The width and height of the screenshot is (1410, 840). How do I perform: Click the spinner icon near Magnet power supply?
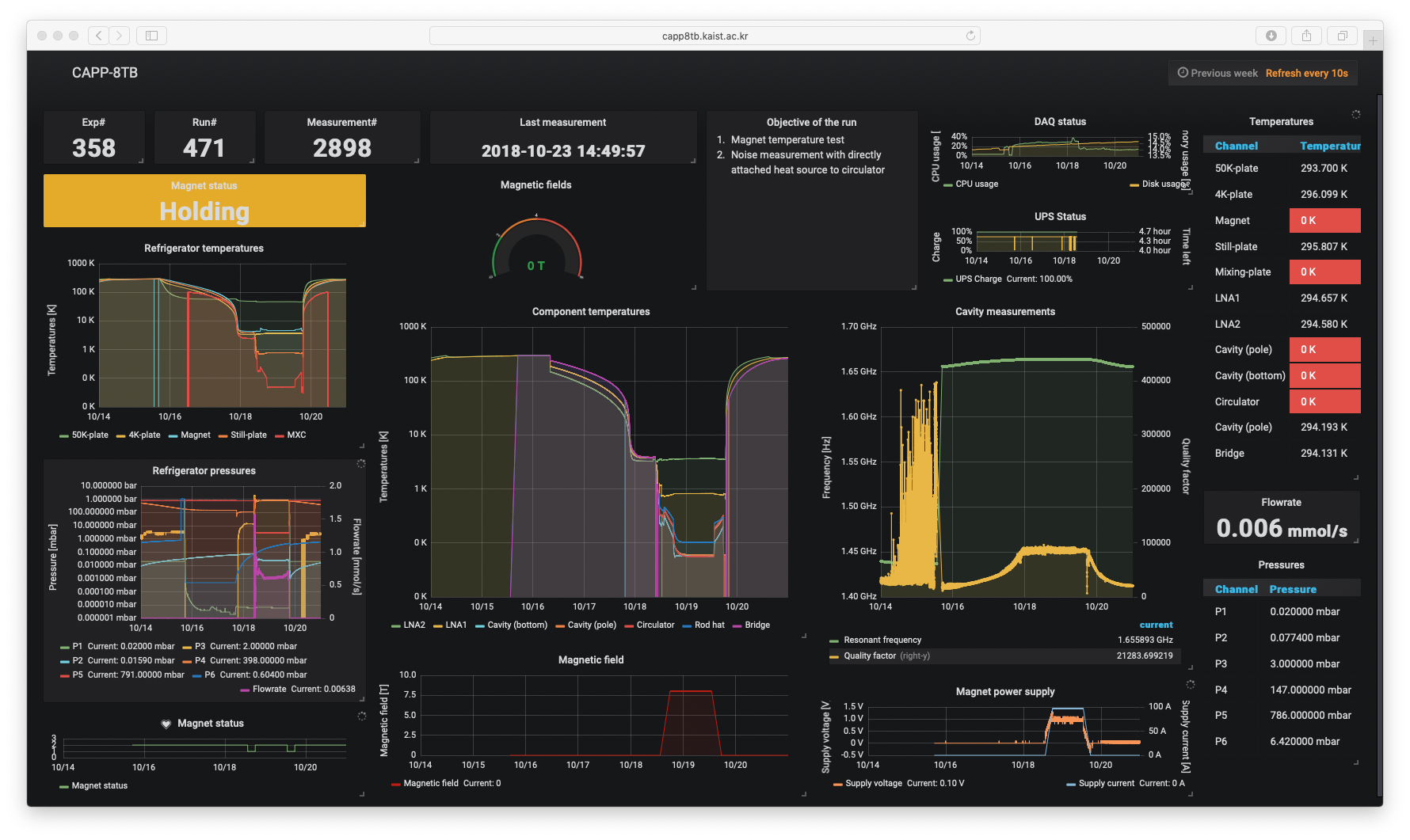(x=1190, y=685)
